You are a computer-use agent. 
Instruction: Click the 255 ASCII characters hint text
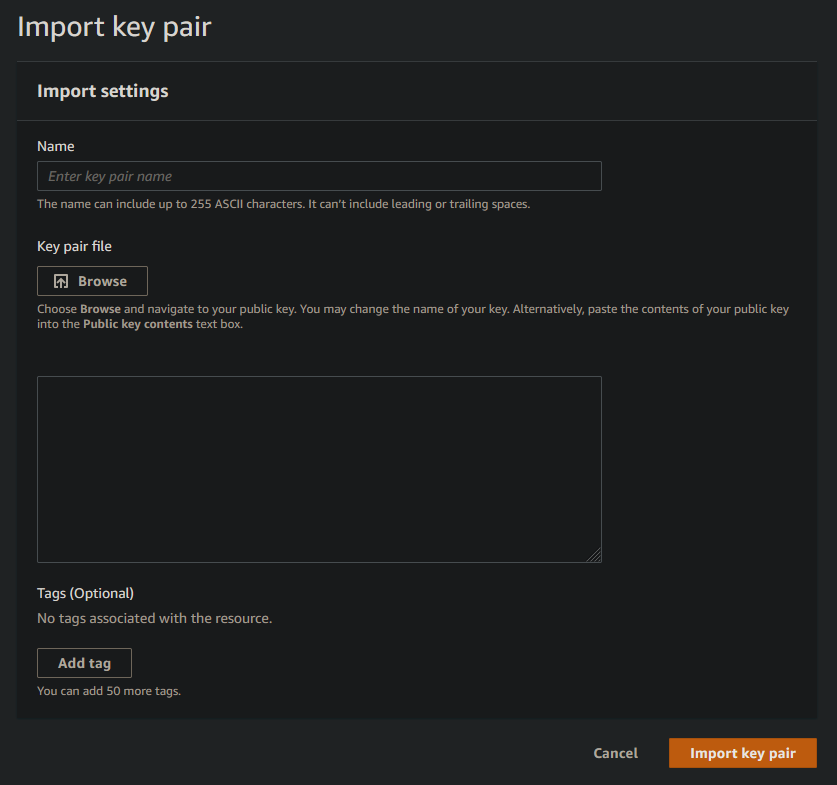(283, 204)
